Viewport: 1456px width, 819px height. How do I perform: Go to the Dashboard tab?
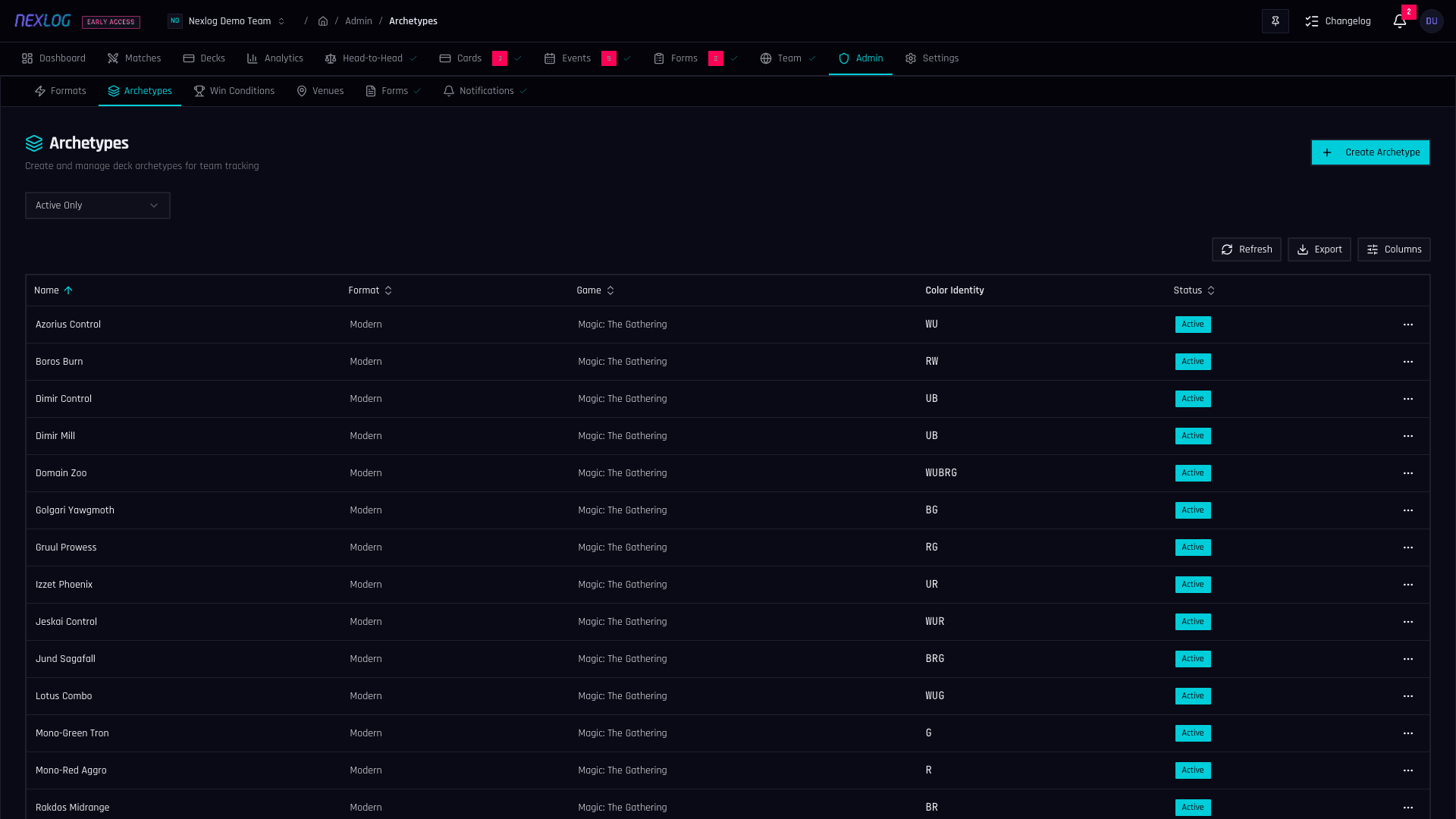click(x=54, y=58)
